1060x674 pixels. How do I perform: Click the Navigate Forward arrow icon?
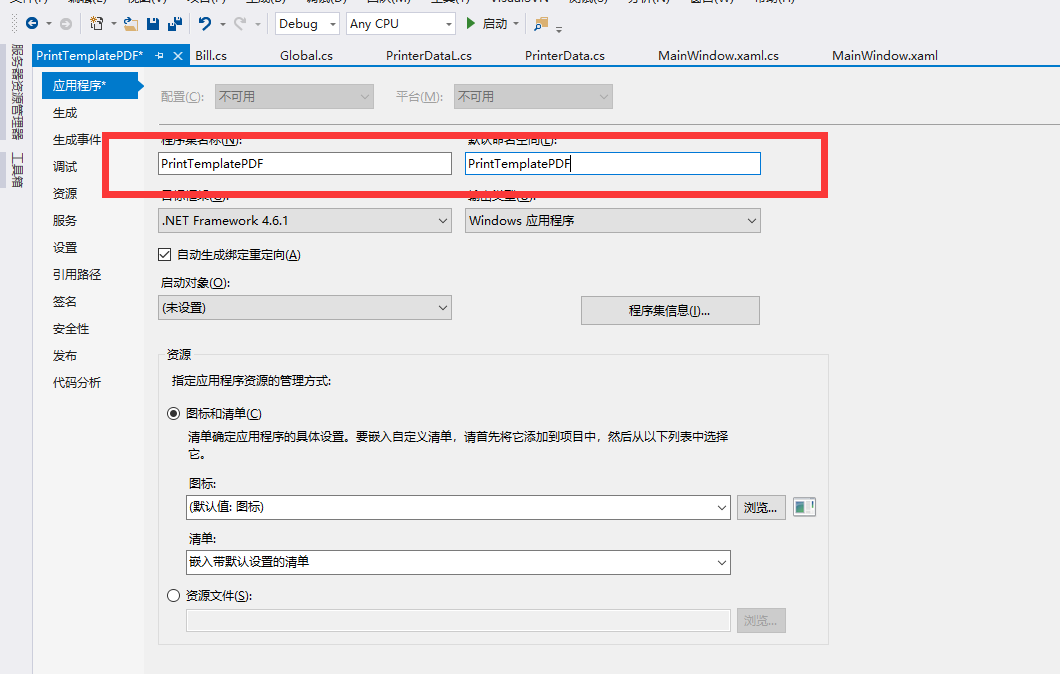point(66,24)
